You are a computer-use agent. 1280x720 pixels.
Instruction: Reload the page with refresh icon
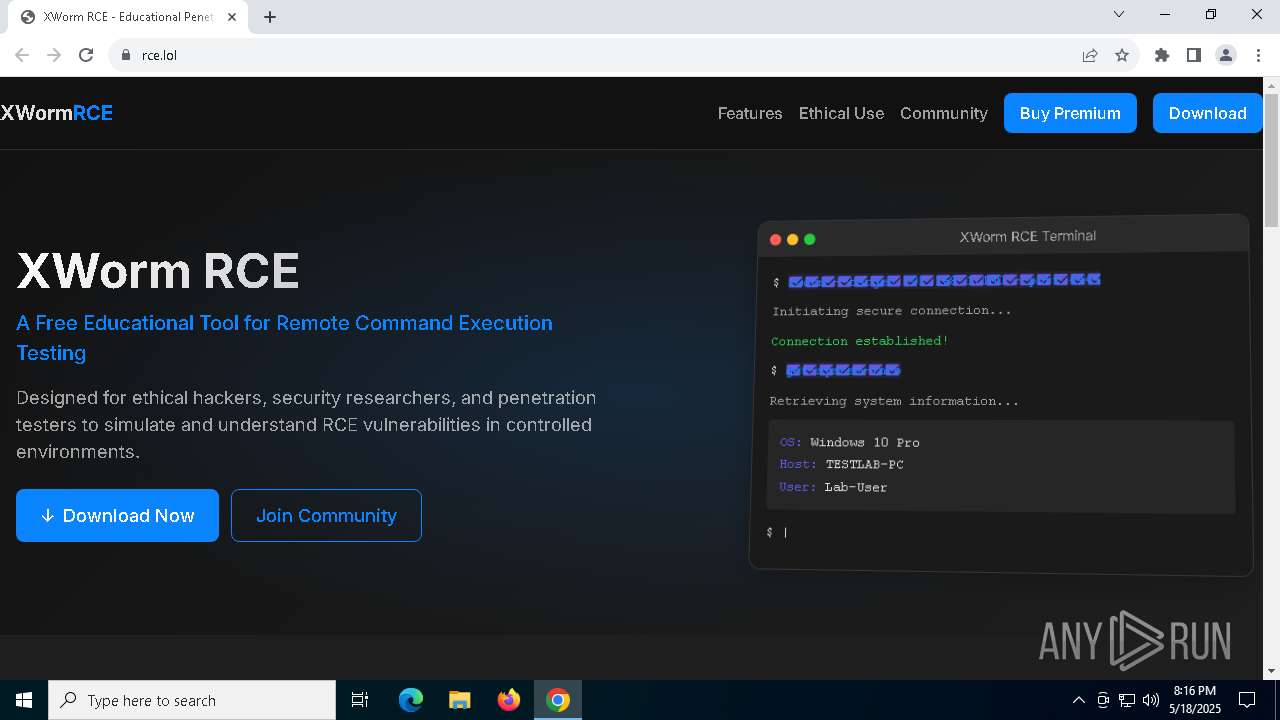[86, 55]
